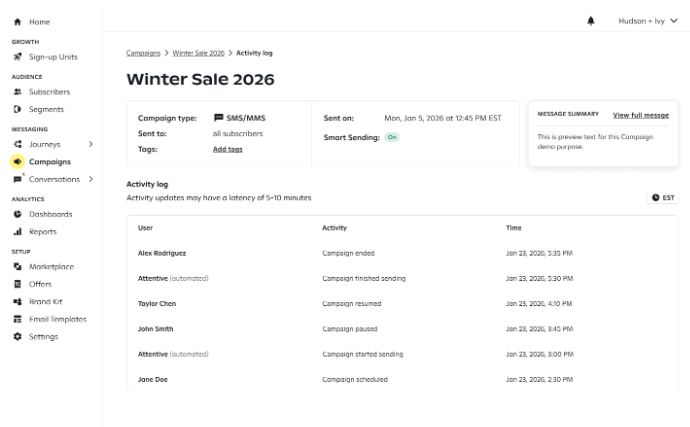
Task: Click the Home icon in sidebar
Action: [x=17, y=21]
